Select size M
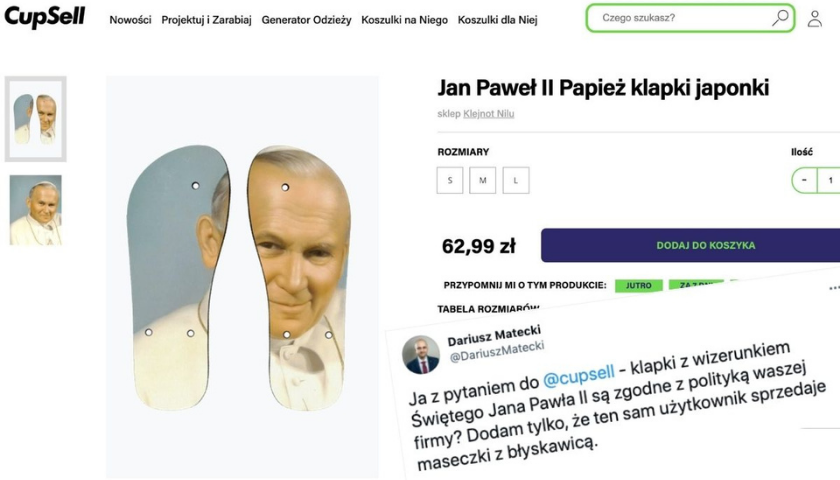The image size is (840, 480). coord(483,181)
